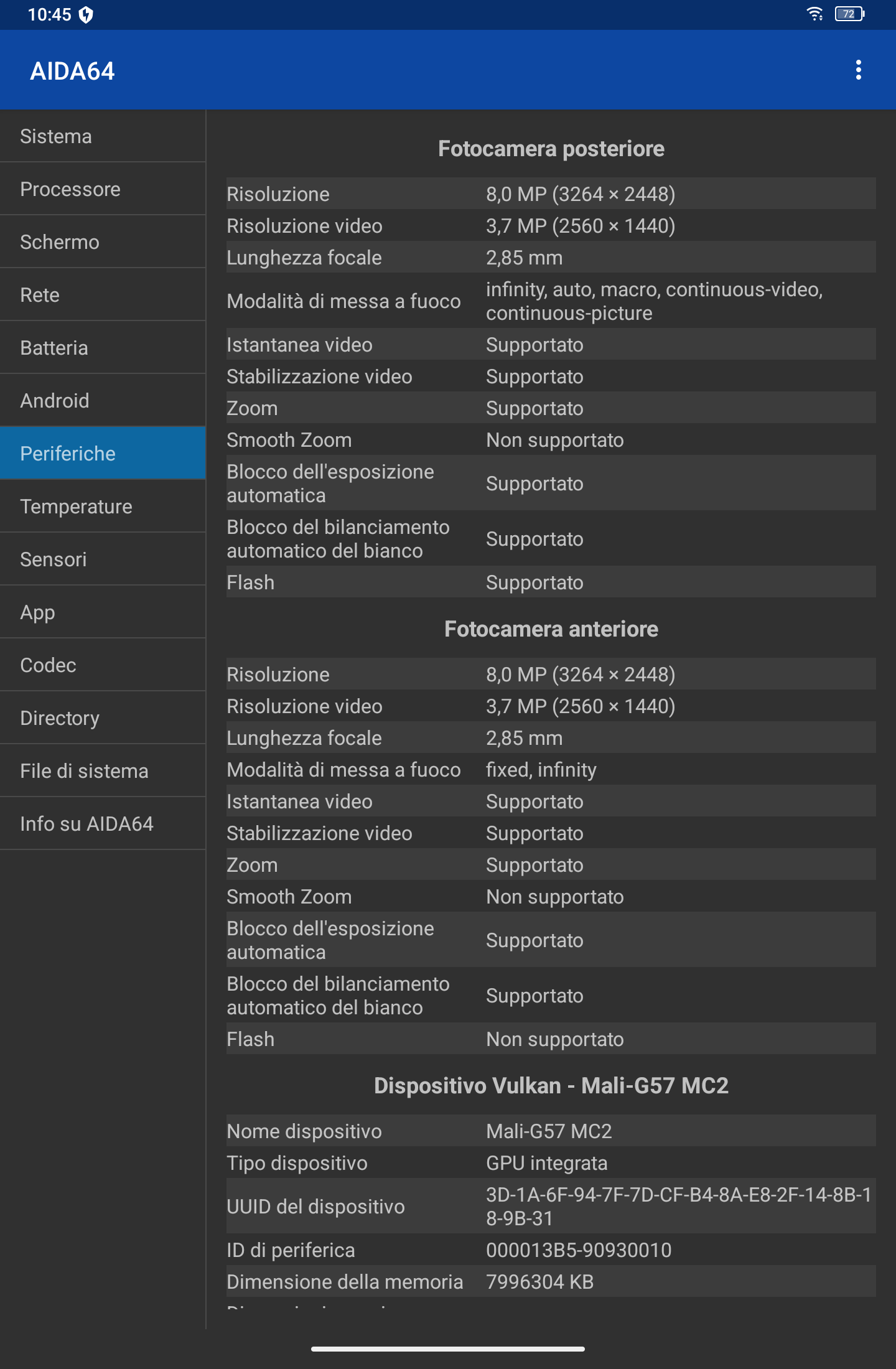The image size is (896, 1369).
Task: Select front camera Blocco del bilanciamento bianco row
Action: click(x=551, y=995)
